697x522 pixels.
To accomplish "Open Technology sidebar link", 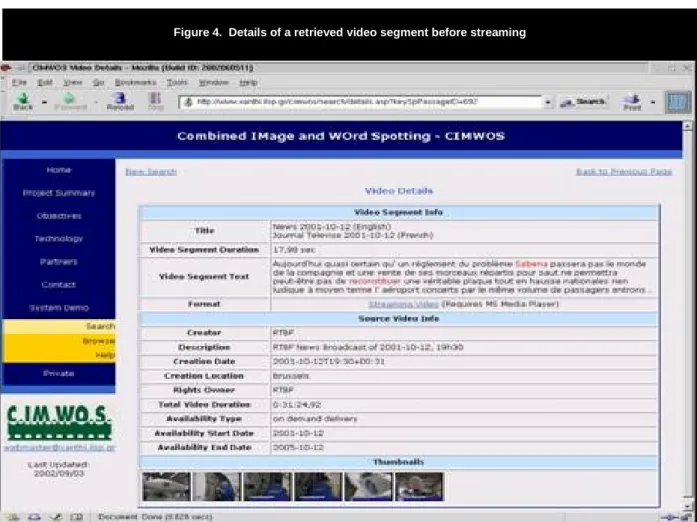I will [x=59, y=239].
